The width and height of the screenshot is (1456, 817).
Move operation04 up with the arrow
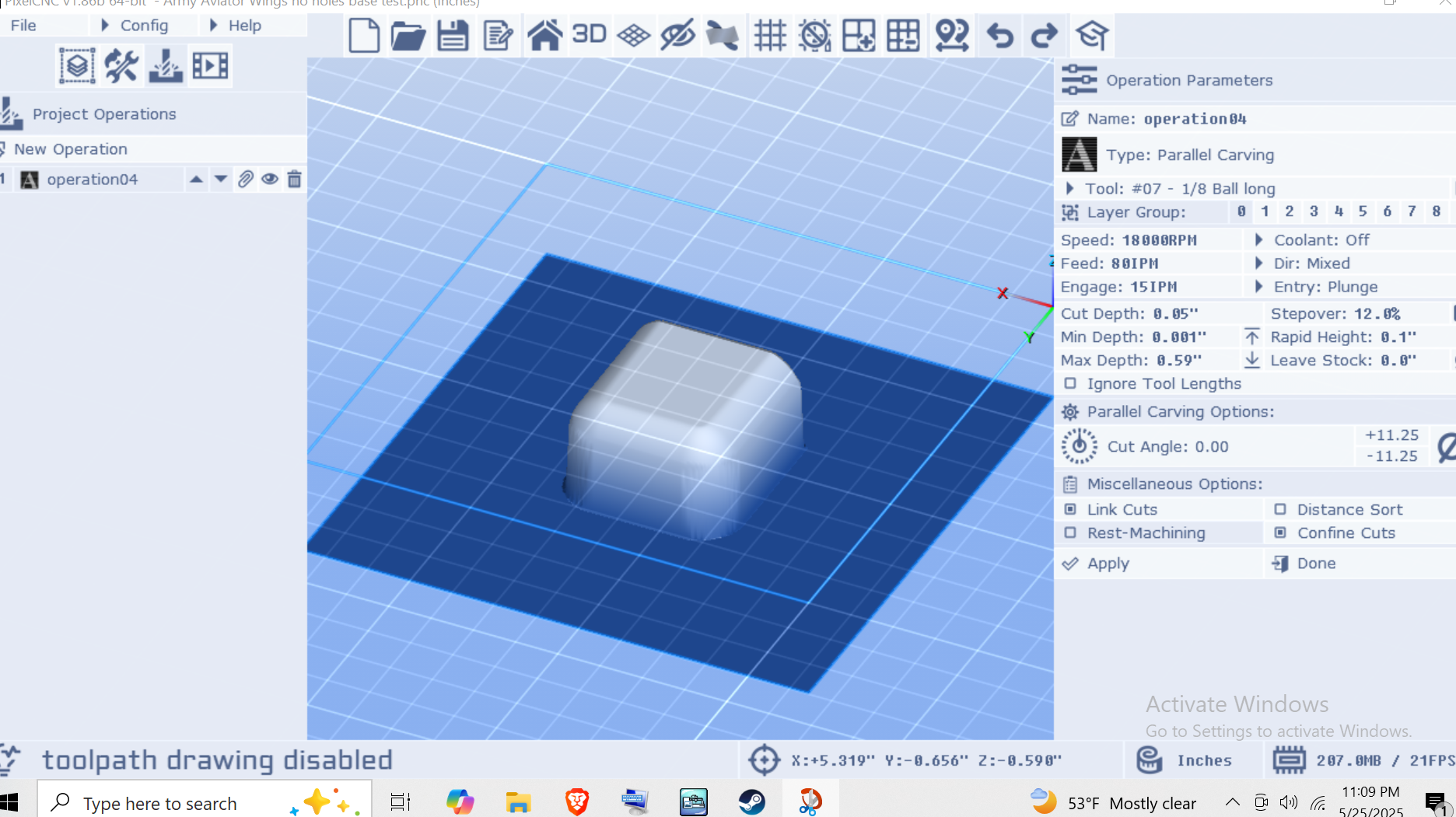(x=196, y=180)
